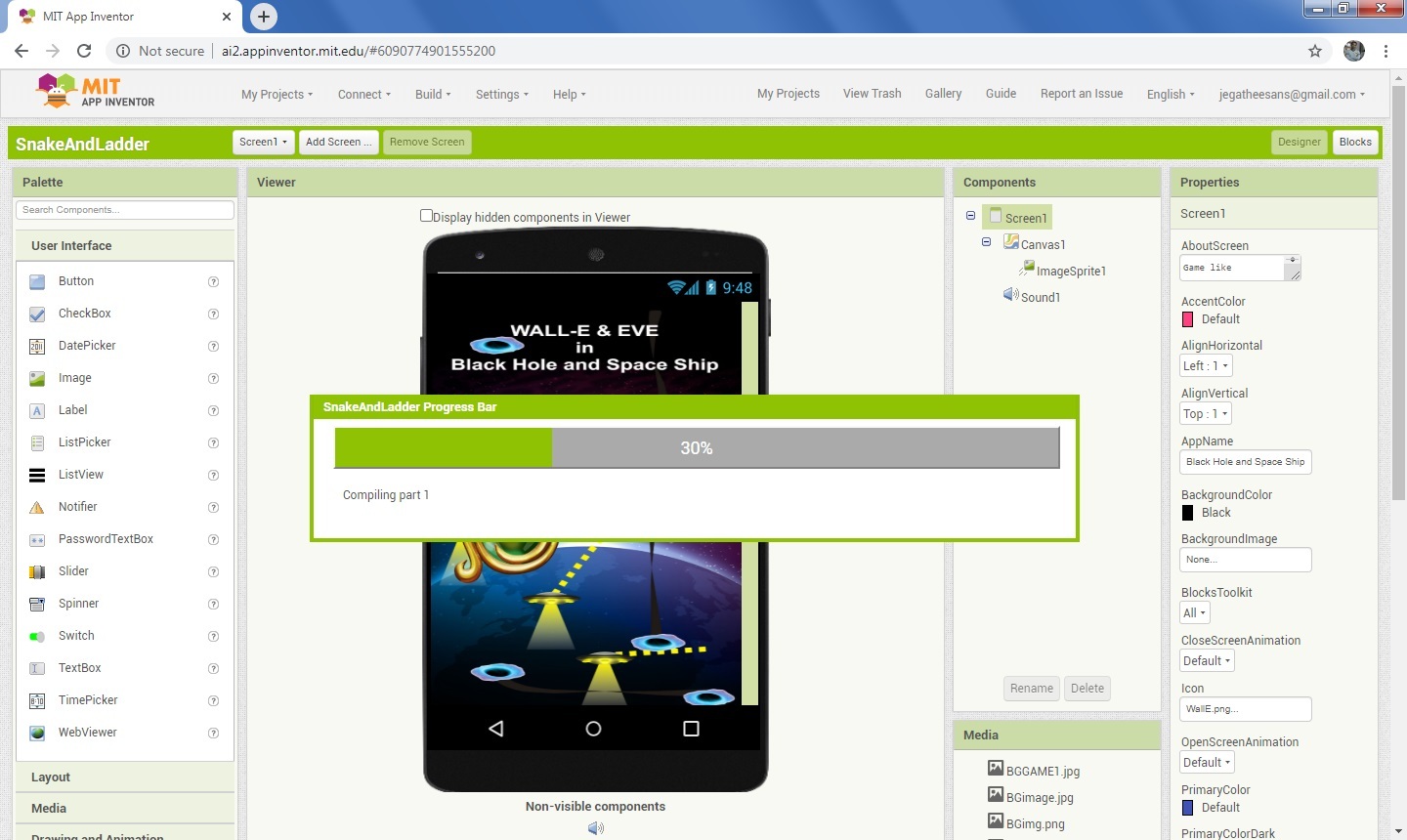The image size is (1407, 840).
Task: Click AccentColor pink swatch
Action: click(1188, 319)
